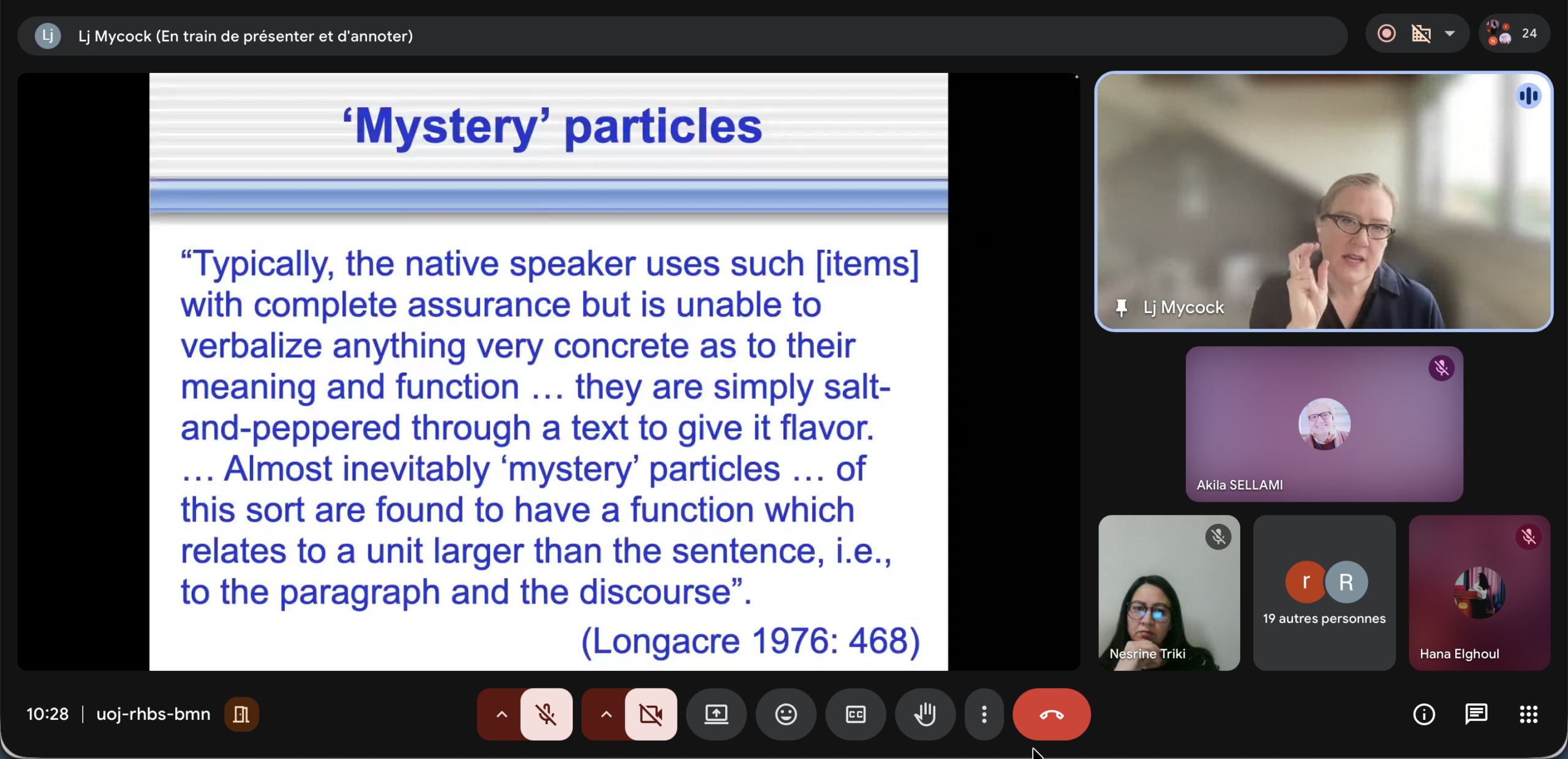
Task: Show the 24 participants list
Action: tap(1514, 34)
